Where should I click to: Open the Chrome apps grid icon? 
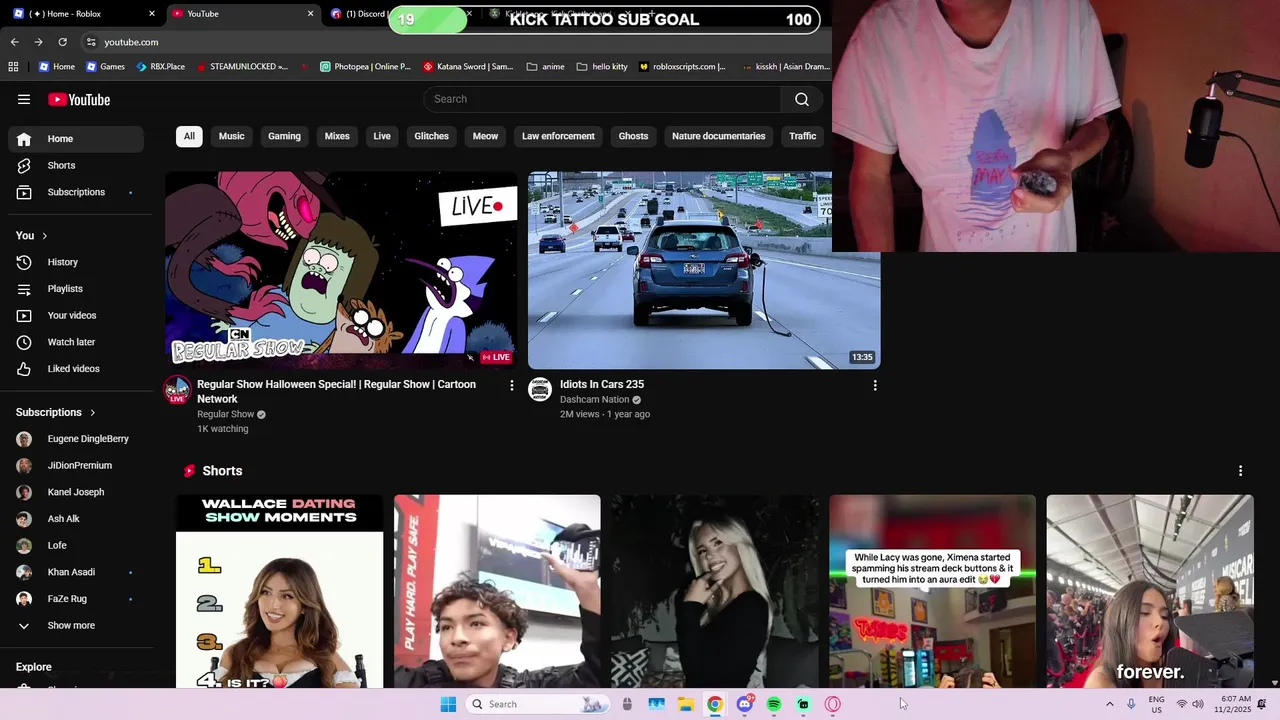tap(13, 67)
